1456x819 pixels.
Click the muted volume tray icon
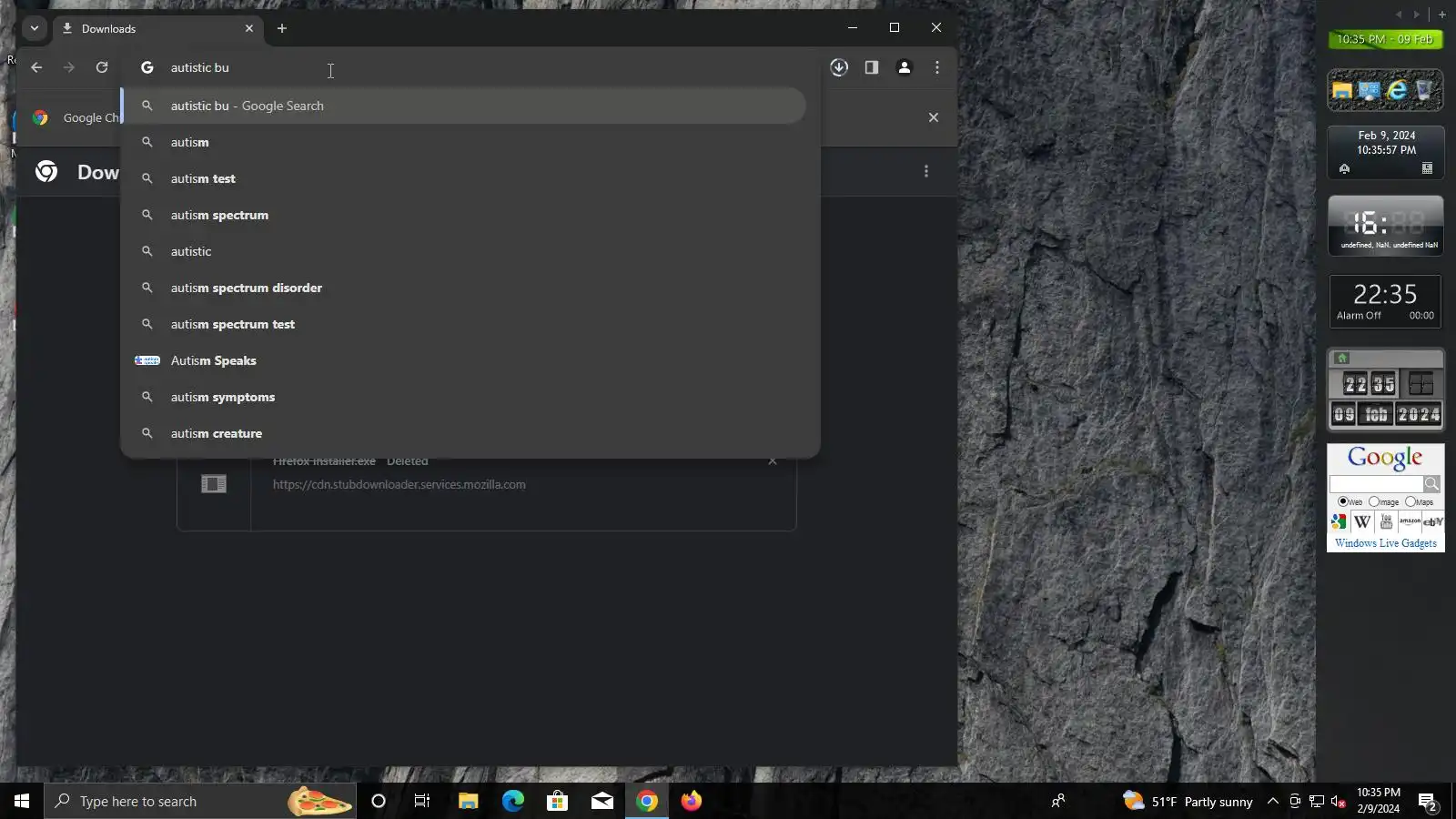point(1339,801)
